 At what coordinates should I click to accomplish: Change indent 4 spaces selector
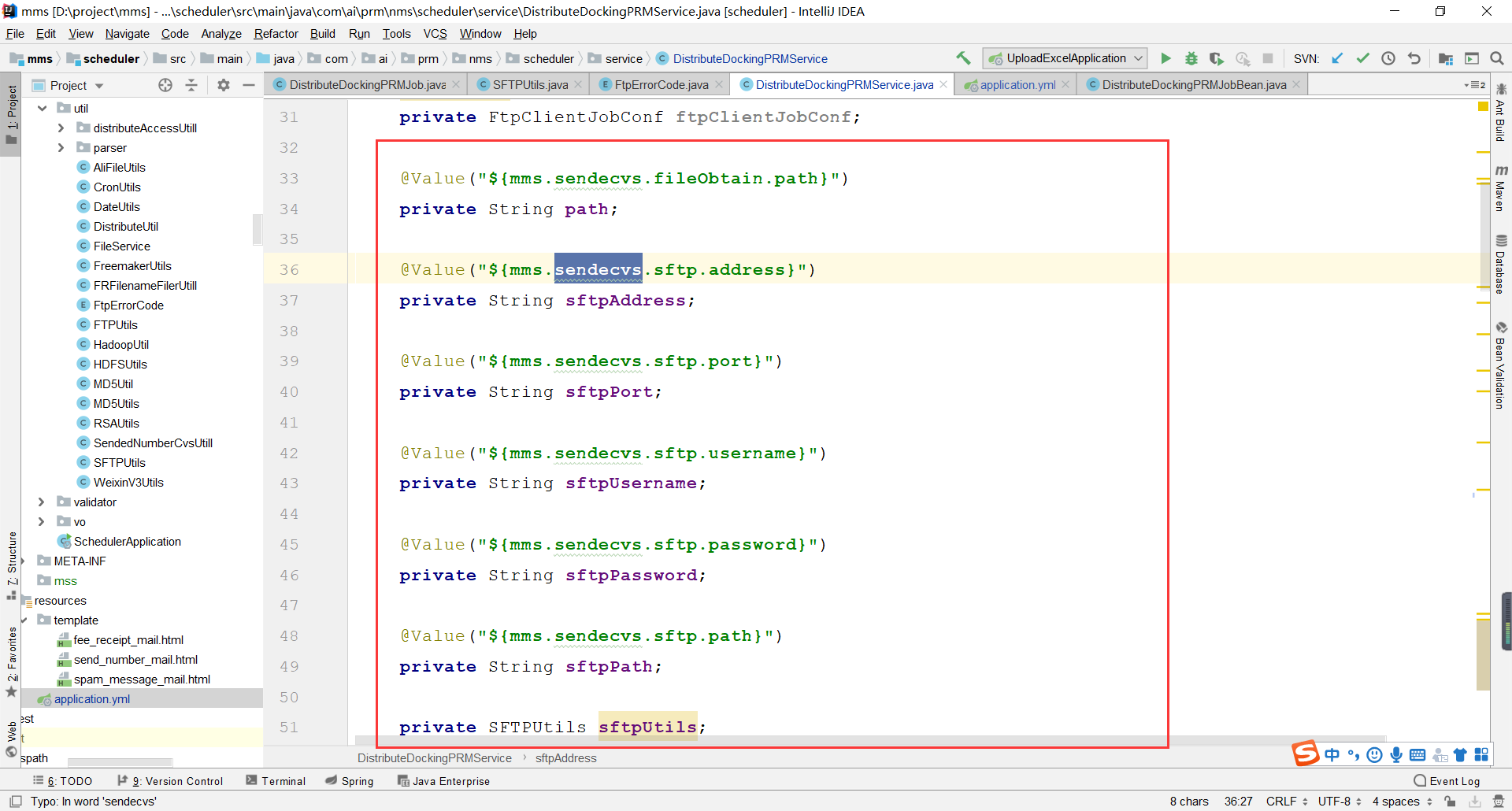(x=1403, y=802)
